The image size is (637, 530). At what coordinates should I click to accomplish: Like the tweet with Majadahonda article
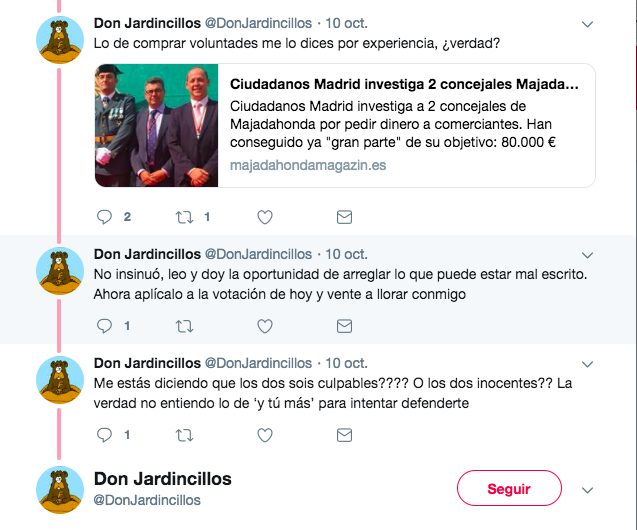[265, 217]
